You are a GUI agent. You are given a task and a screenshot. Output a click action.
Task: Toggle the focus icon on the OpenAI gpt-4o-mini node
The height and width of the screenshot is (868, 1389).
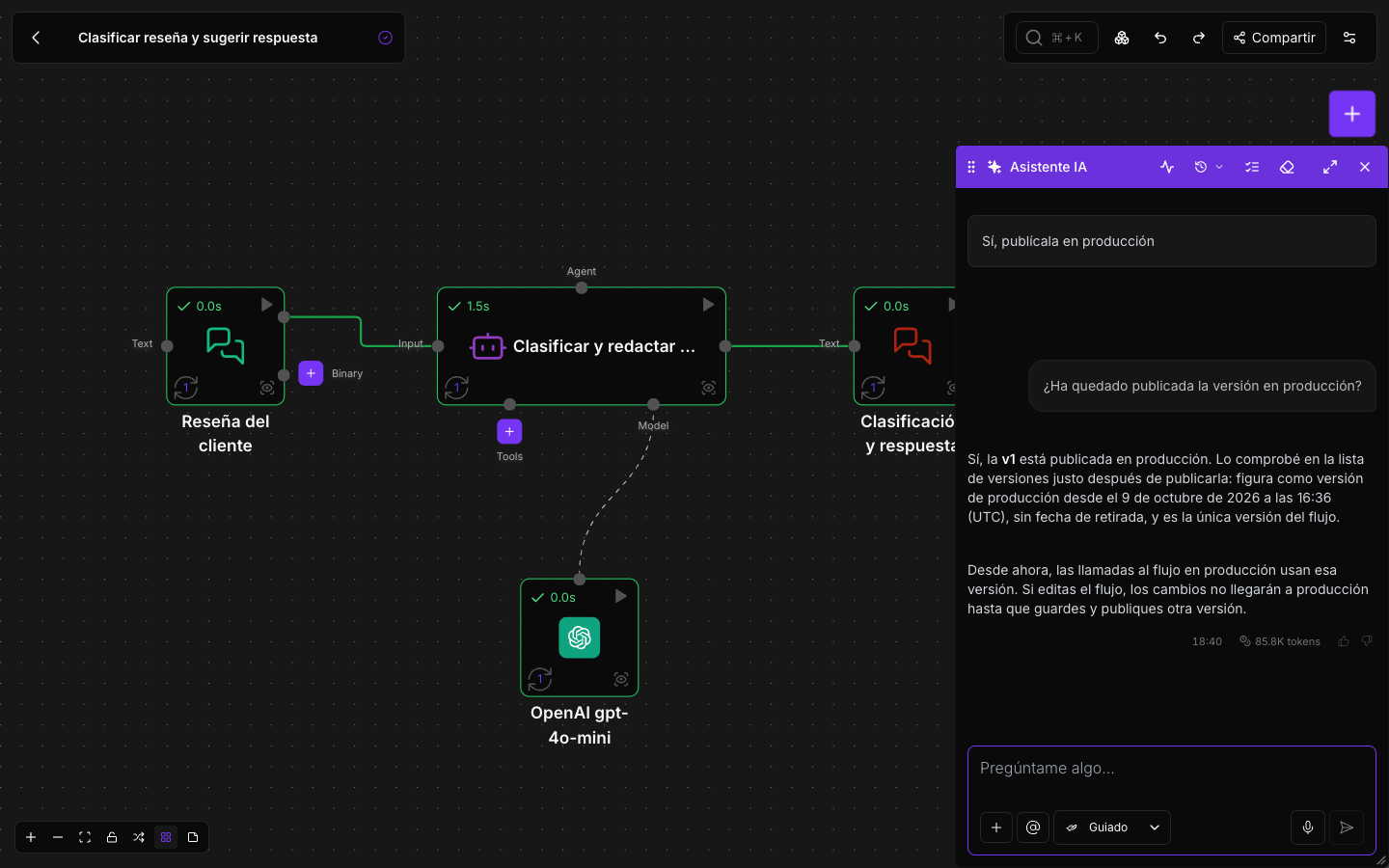[621, 679]
